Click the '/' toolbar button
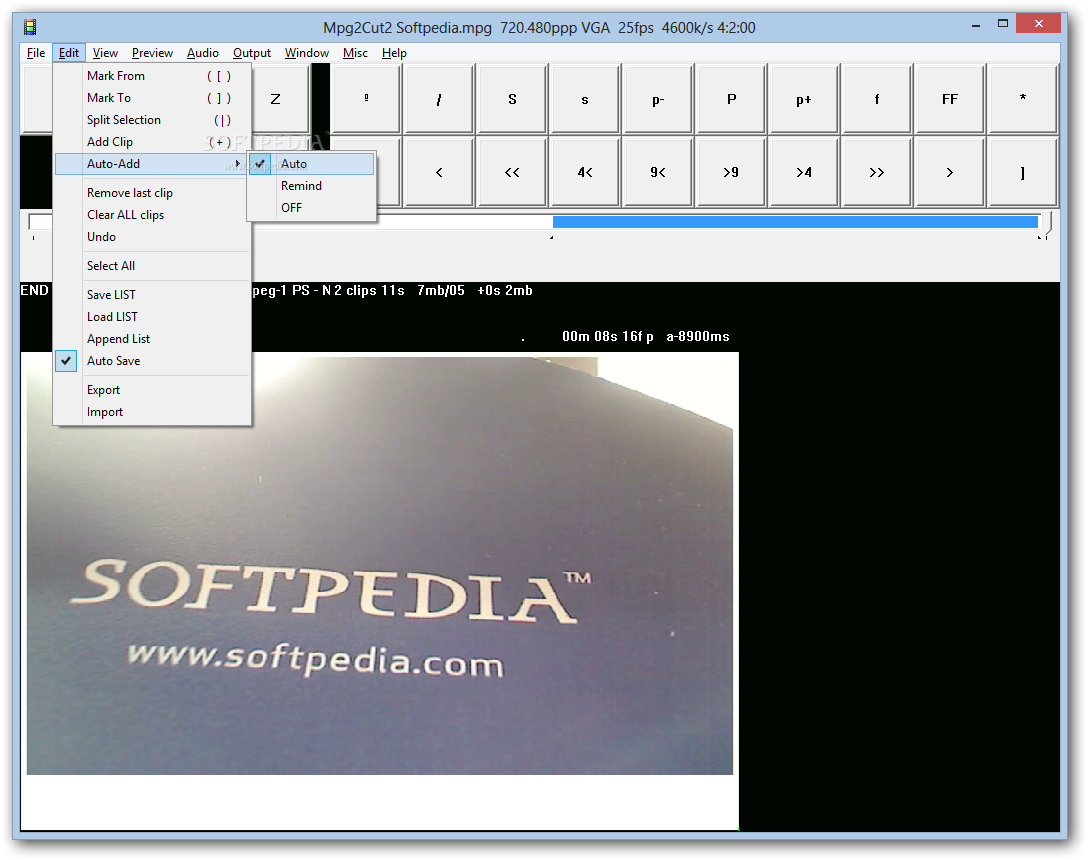This screenshot has width=1088, height=860. coord(439,99)
